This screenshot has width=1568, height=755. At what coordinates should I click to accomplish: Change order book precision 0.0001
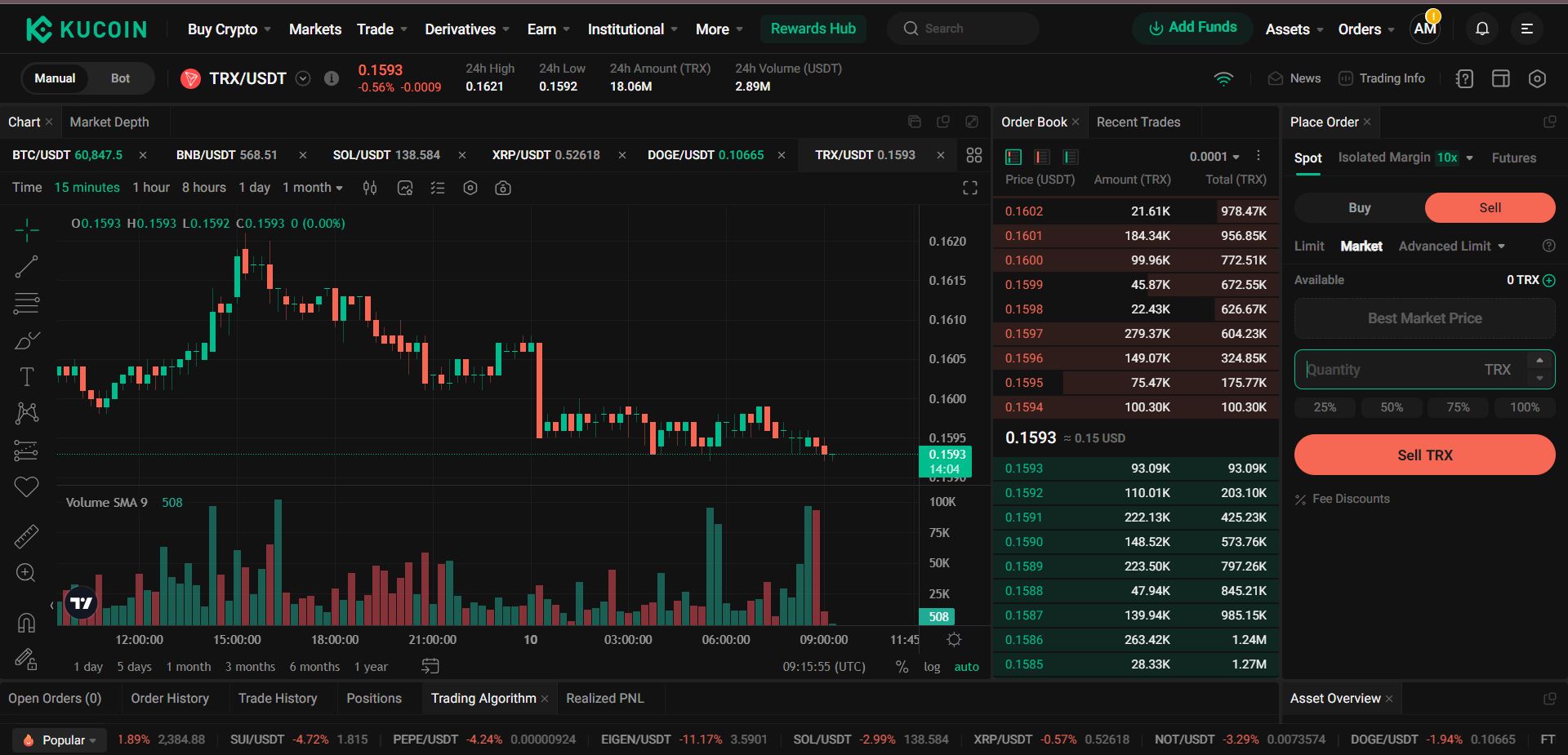1214,157
